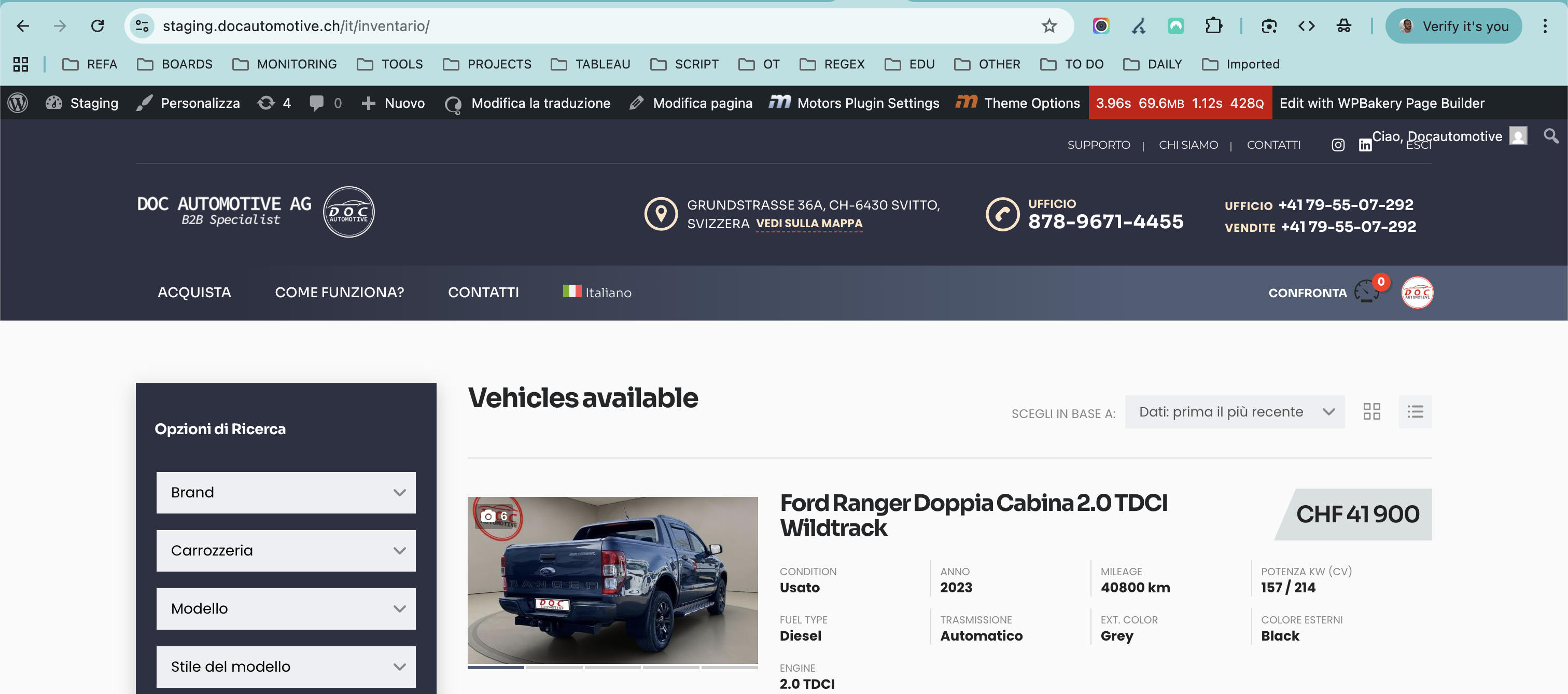Open the apps grid in bookmarks bar

(21, 64)
